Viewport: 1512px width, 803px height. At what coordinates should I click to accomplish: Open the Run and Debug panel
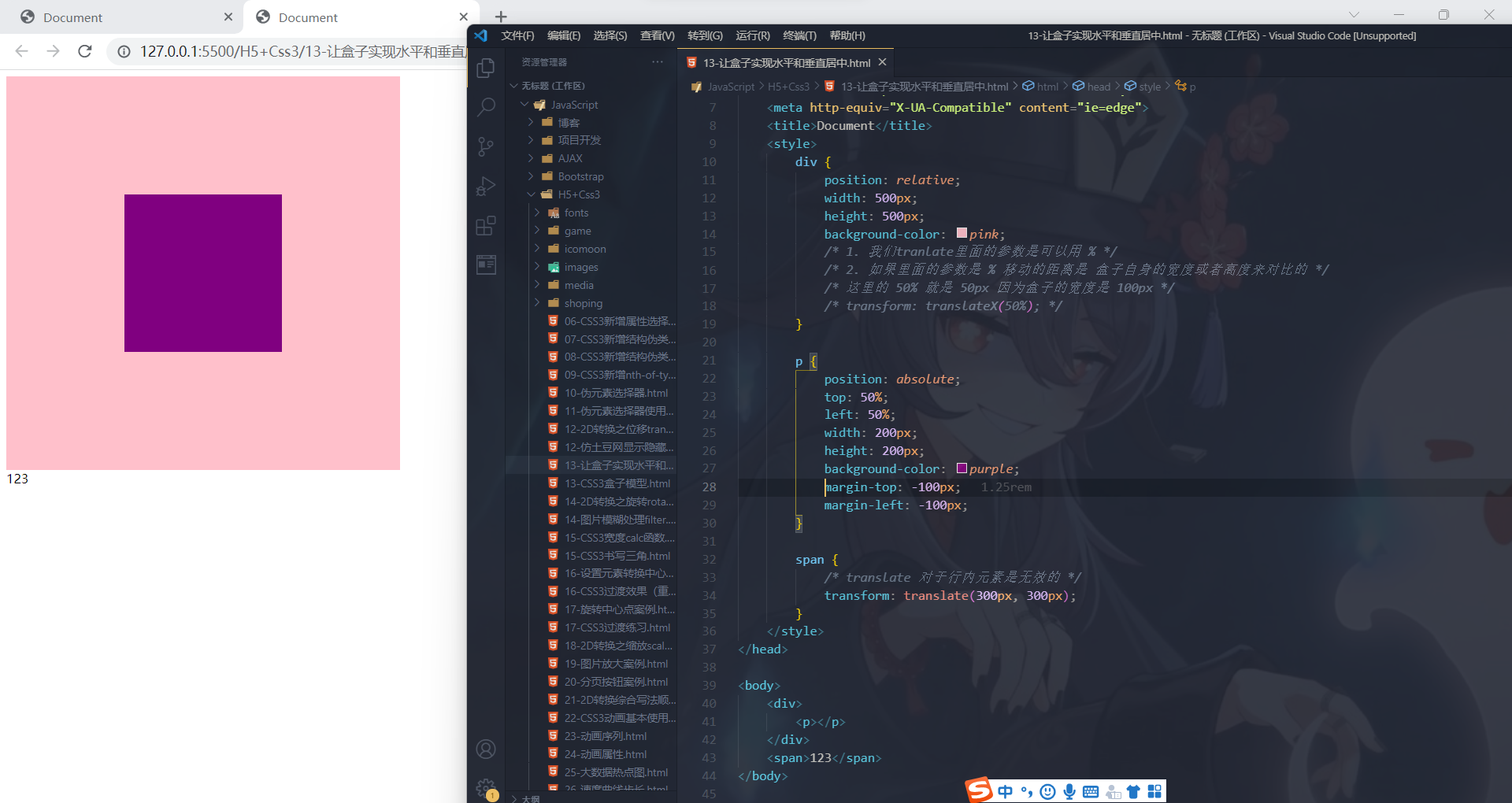(486, 186)
